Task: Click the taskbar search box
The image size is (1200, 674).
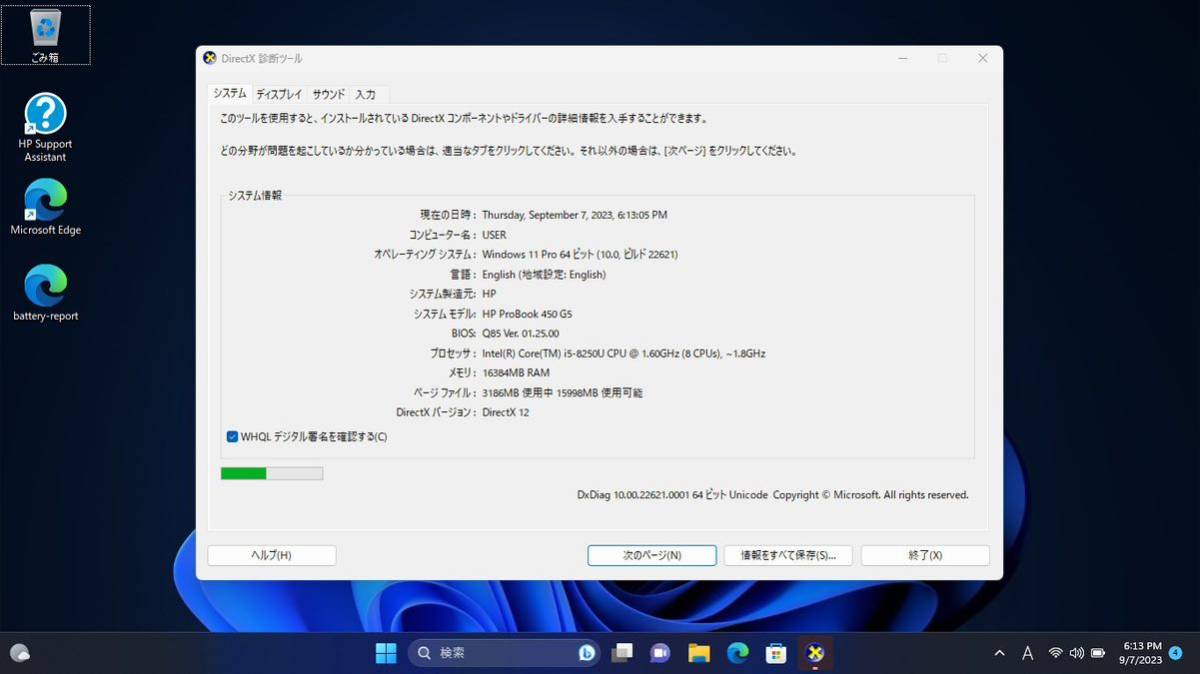Action: pos(504,653)
